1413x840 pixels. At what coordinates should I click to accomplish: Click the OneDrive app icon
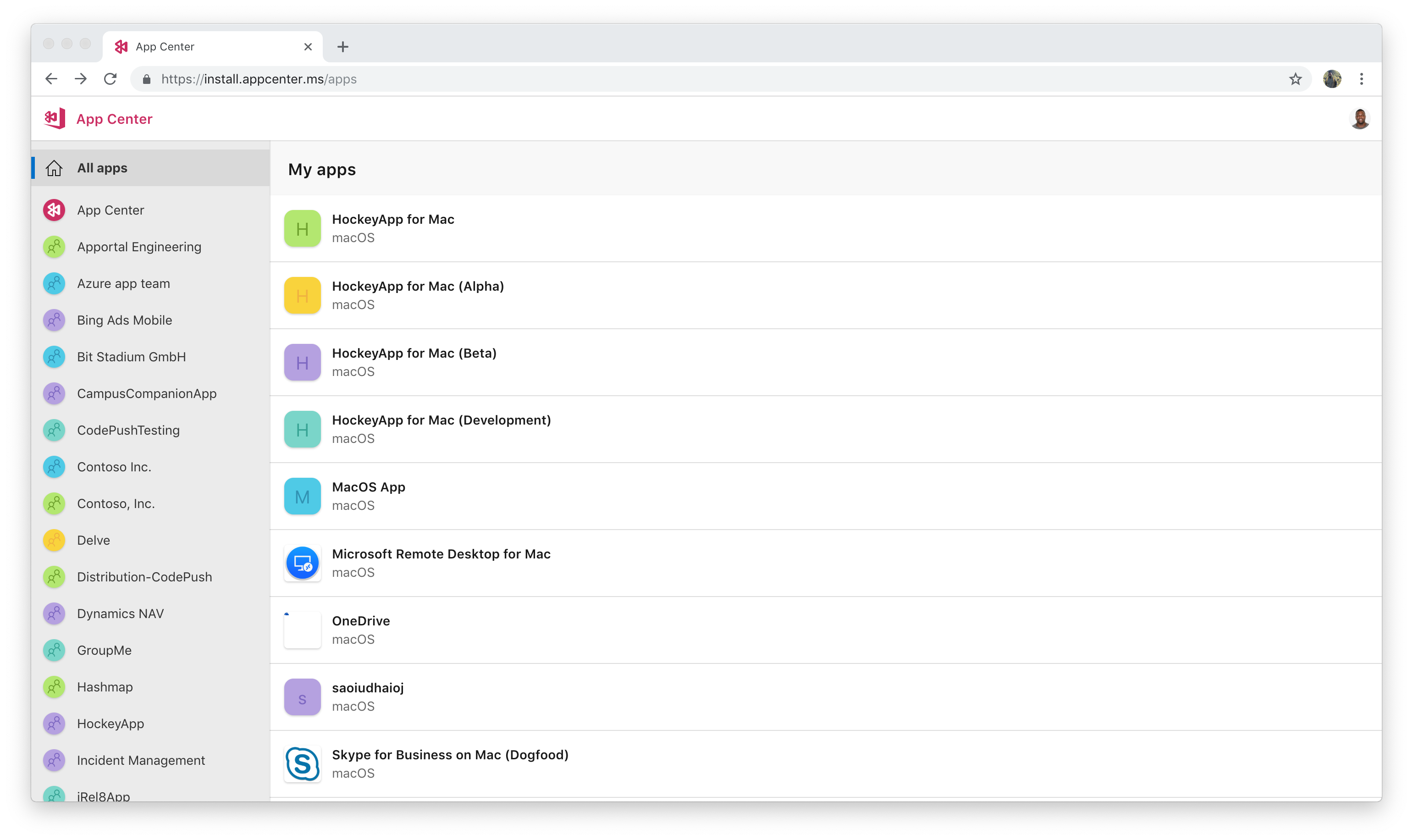[302, 629]
